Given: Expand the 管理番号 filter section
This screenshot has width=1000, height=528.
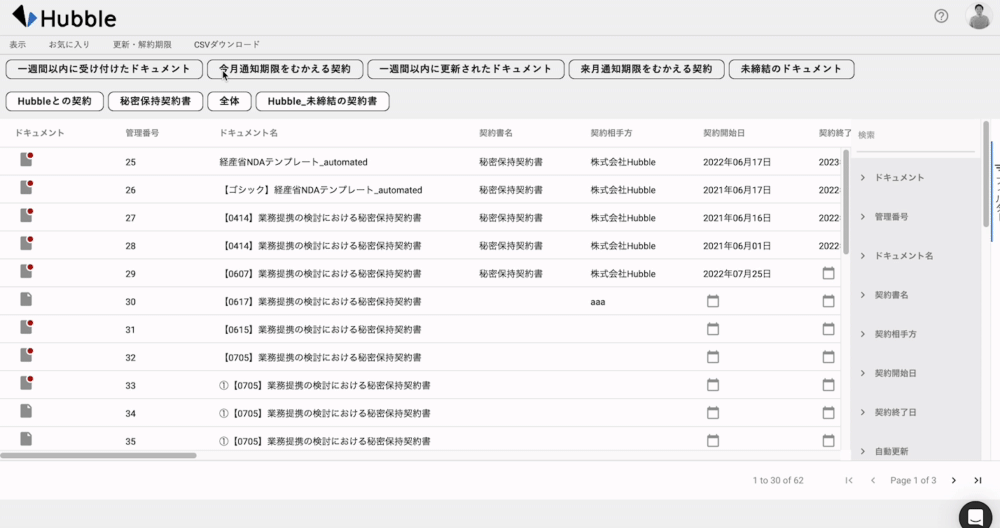Looking at the screenshot, I should (x=863, y=217).
